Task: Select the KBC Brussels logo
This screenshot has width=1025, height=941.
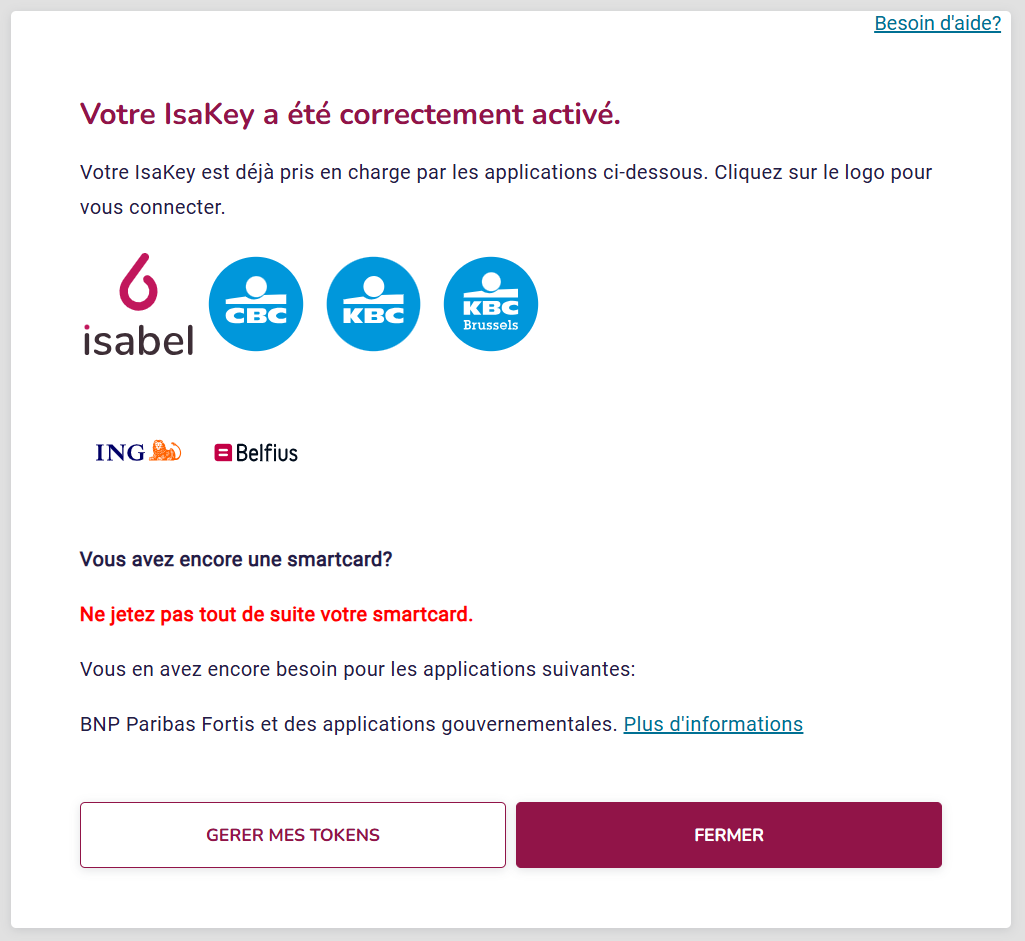Action: pos(491,304)
